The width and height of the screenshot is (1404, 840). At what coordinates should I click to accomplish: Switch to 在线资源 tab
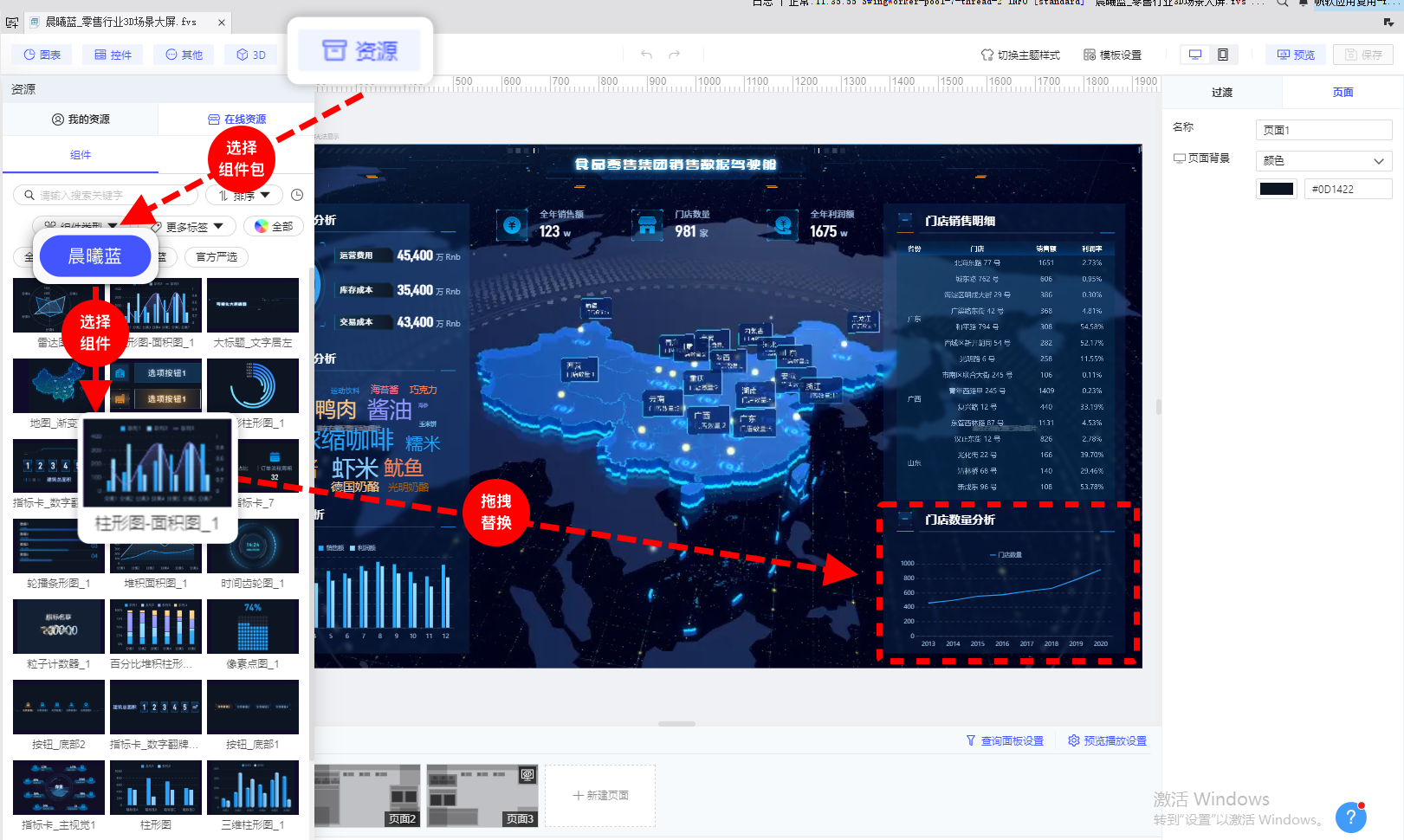tap(236, 119)
